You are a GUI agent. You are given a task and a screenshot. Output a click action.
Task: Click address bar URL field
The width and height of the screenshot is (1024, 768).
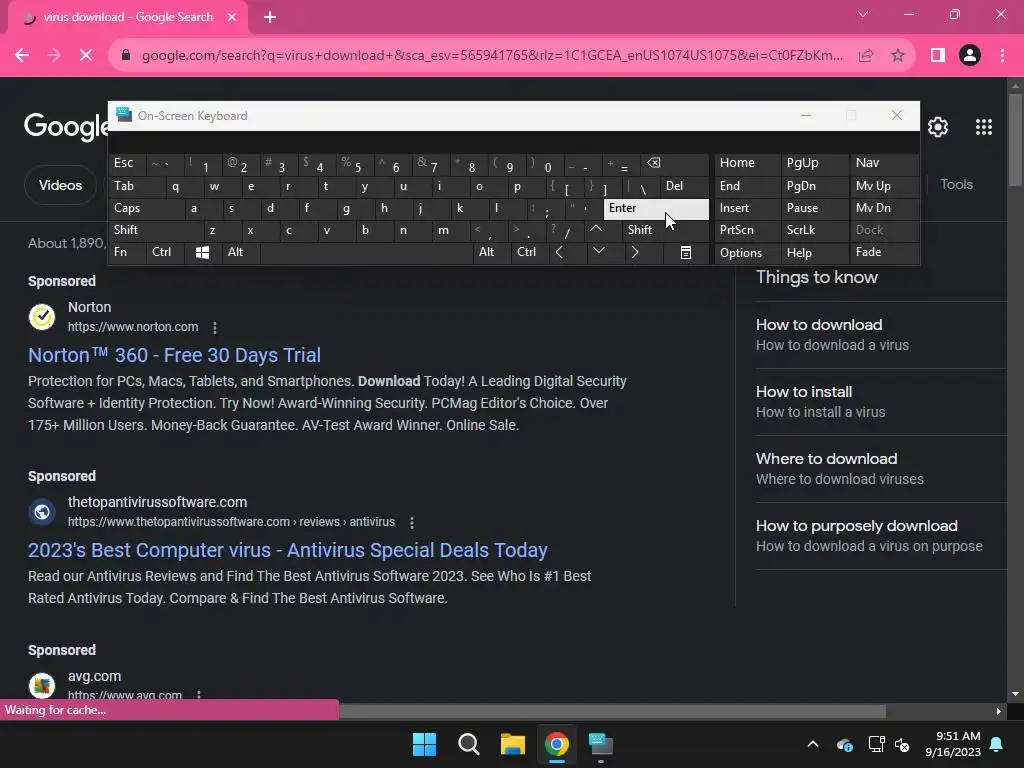tap(492, 56)
